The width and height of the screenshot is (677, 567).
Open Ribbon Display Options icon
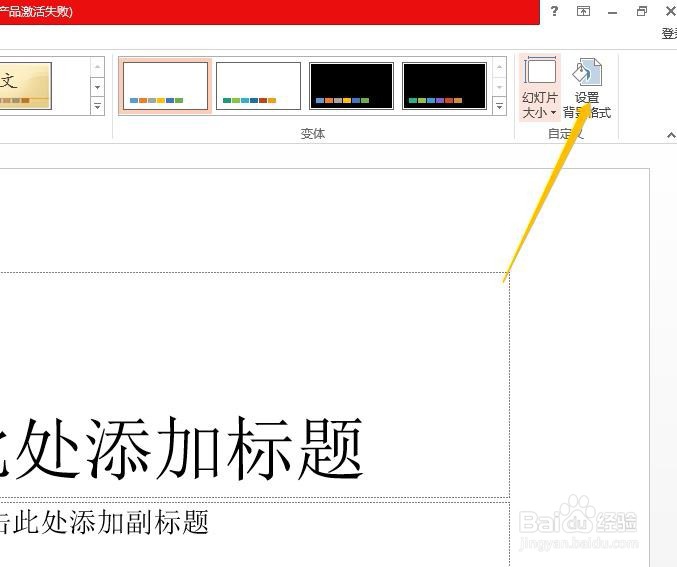click(583, 11)
